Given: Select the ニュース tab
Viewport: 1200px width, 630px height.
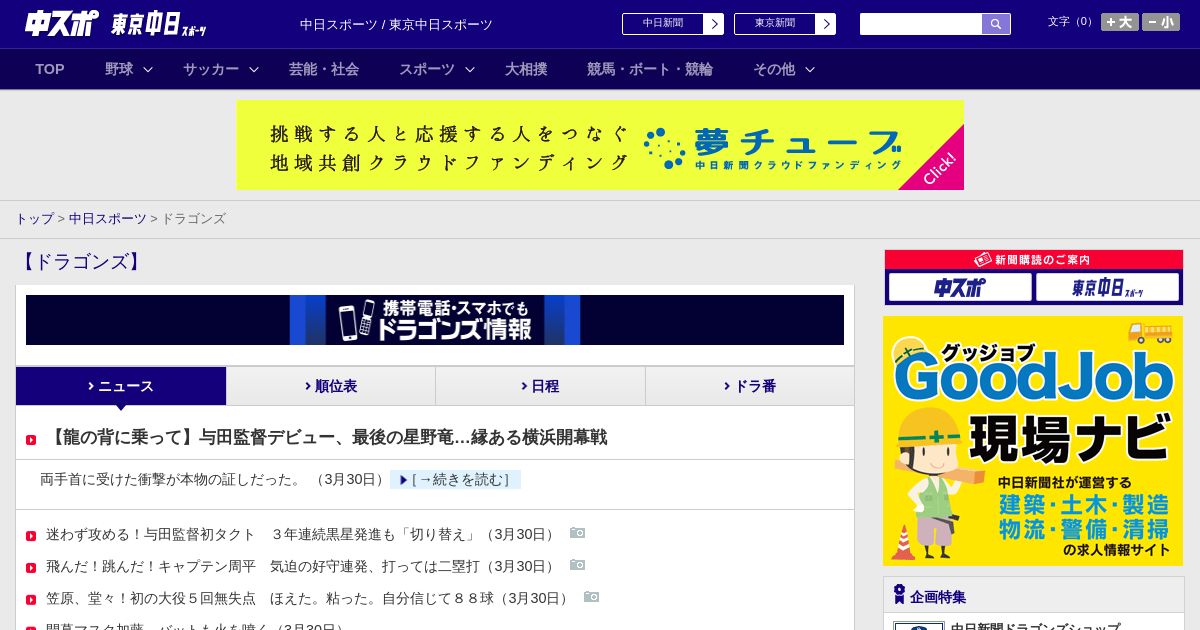Looking at the screenshot, I should coord(121,386).
